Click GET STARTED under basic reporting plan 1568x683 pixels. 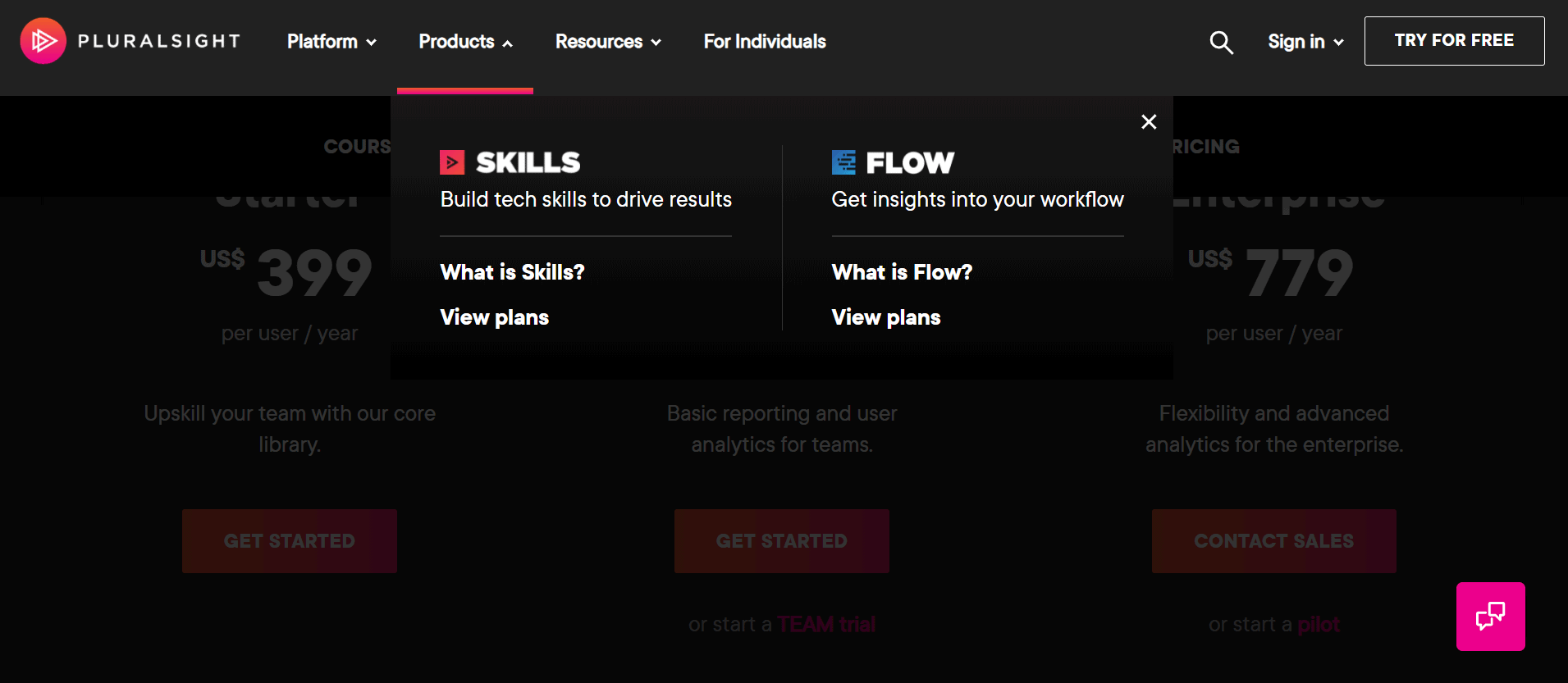782,541
